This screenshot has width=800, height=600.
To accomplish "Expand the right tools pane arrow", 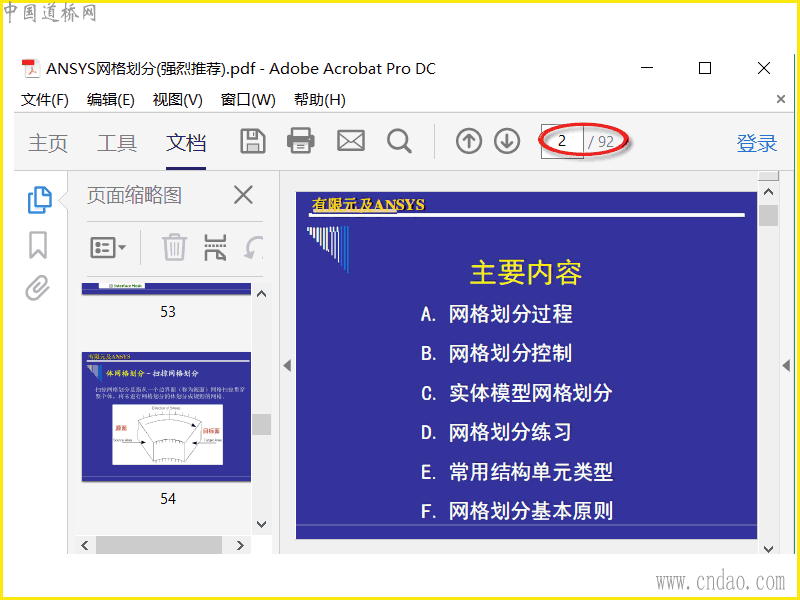I will pyautogui.click(x=786, y=365).
